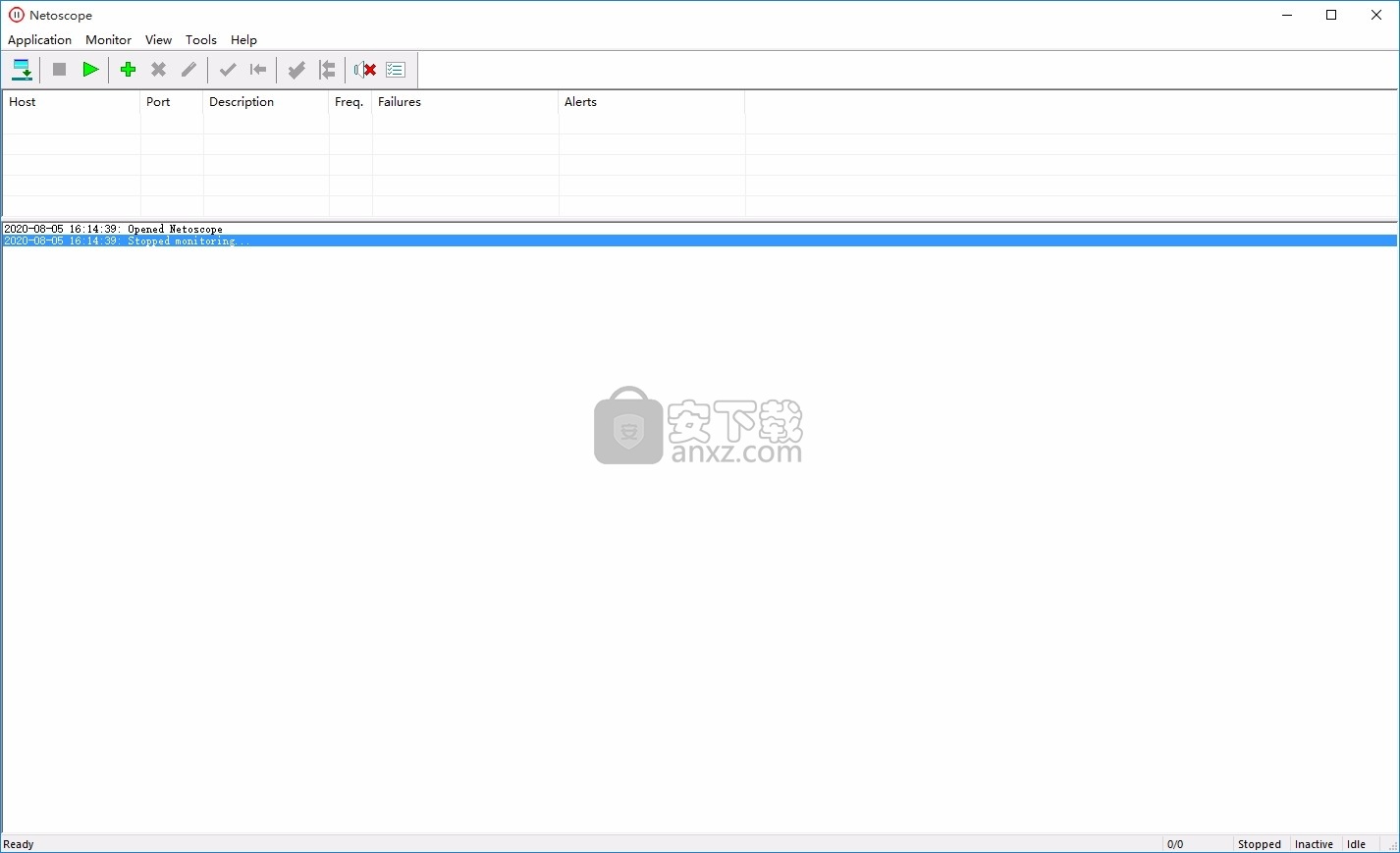Click the double left-arrow reset all icon

(327, 70)
